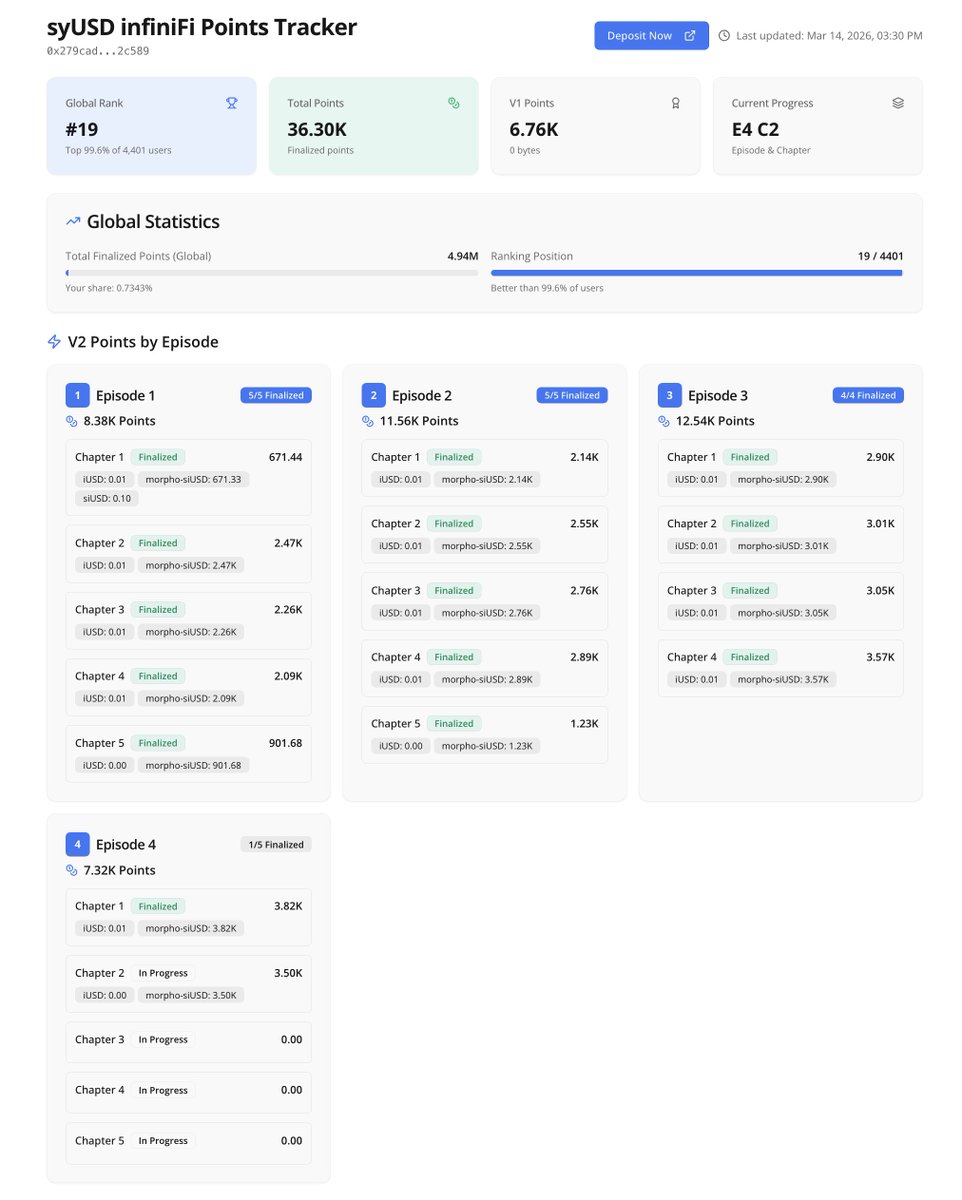Click Episode 2 5/5 Finalized badge

pos(572,395)
